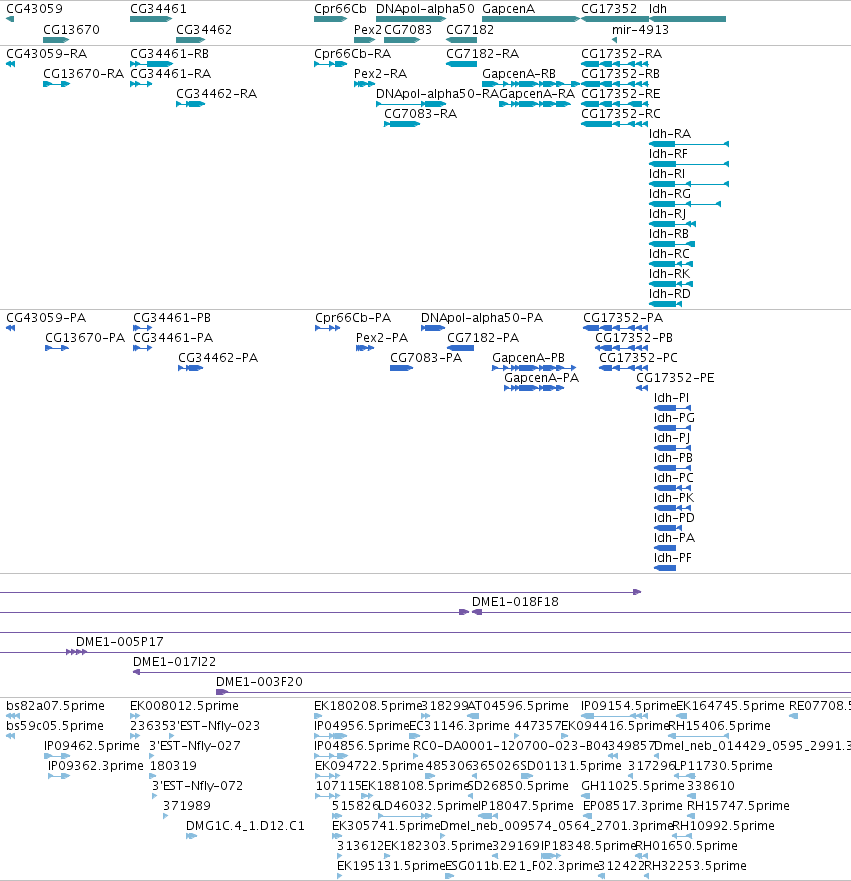Click the CG34462-RA transcript
Image resolution: width=851 pixels, height=881 pixels.
click(191, 104)
